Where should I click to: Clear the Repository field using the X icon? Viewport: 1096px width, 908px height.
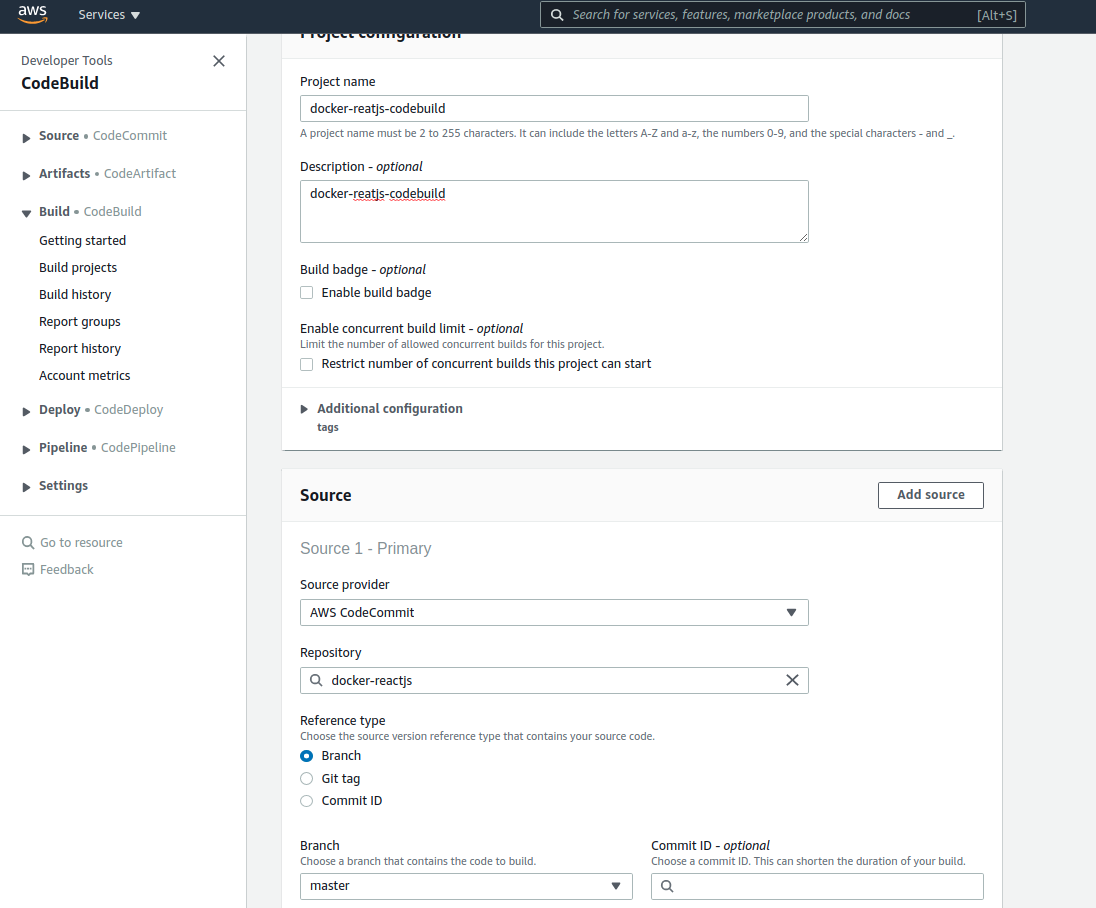click(793, 680)
